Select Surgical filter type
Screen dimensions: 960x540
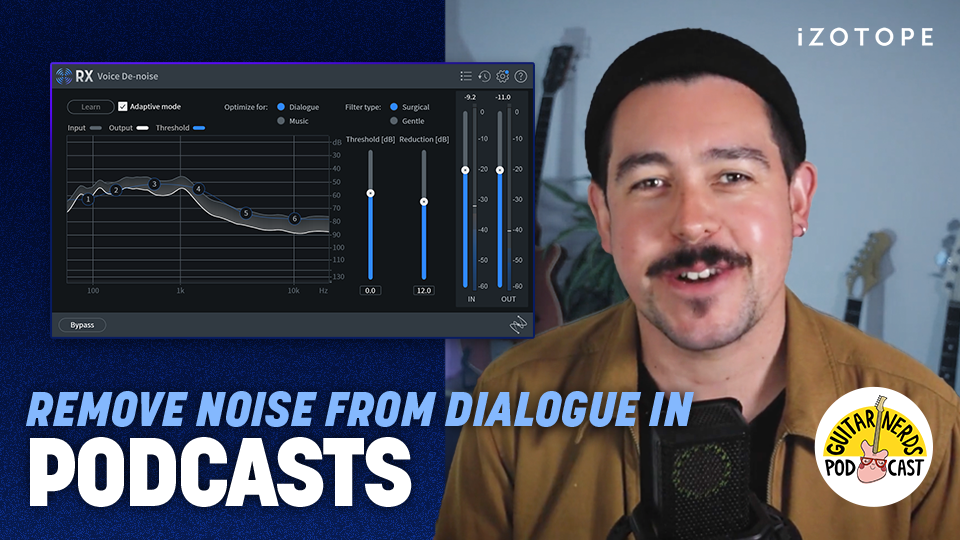(x=394, y=107)
